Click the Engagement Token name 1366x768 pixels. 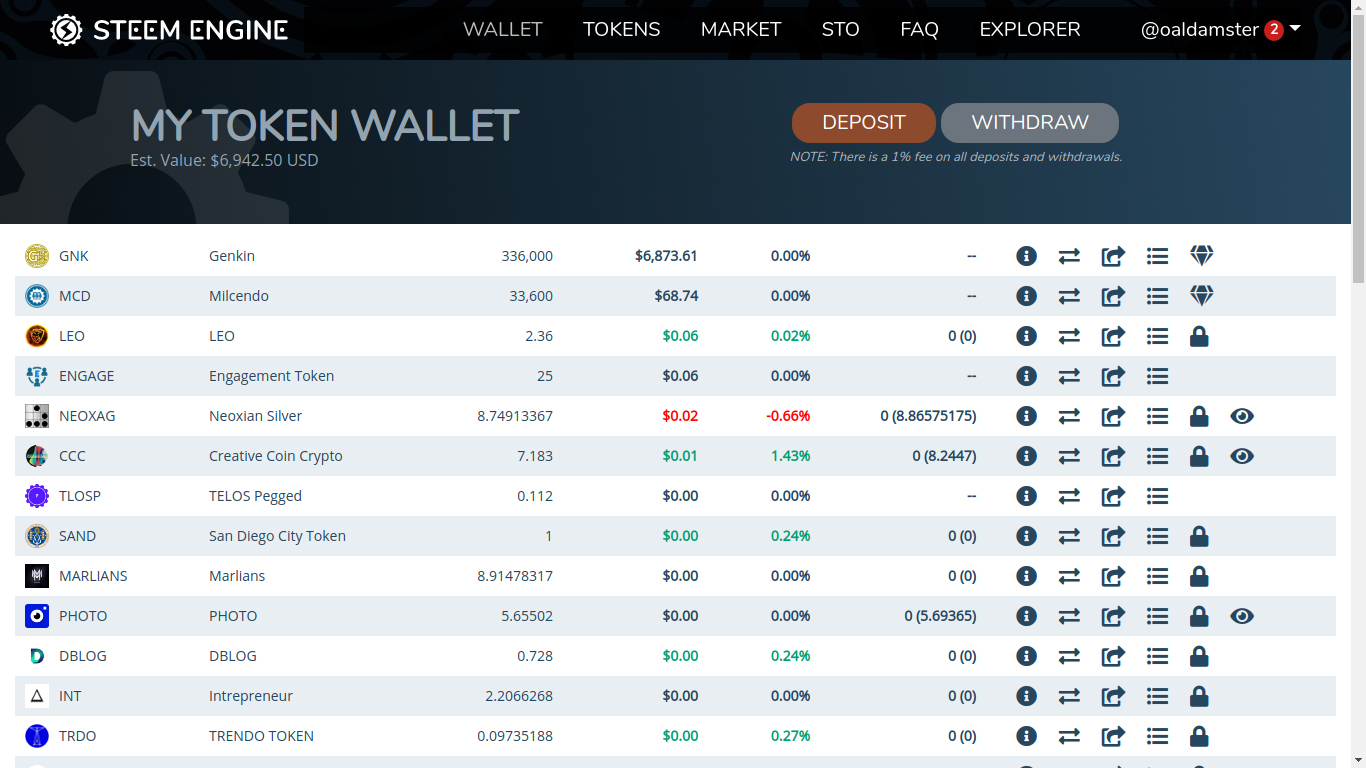272,376
